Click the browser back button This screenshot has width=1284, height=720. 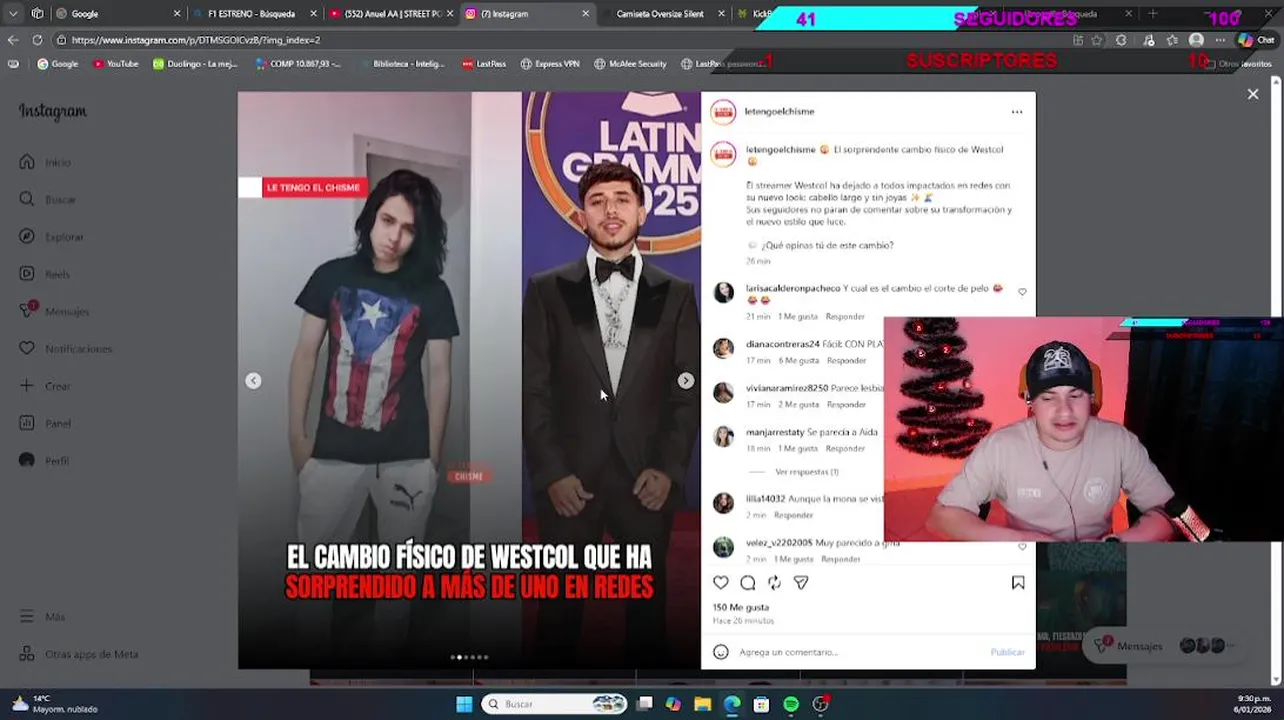pyautogui.click(x=13, y=40)
